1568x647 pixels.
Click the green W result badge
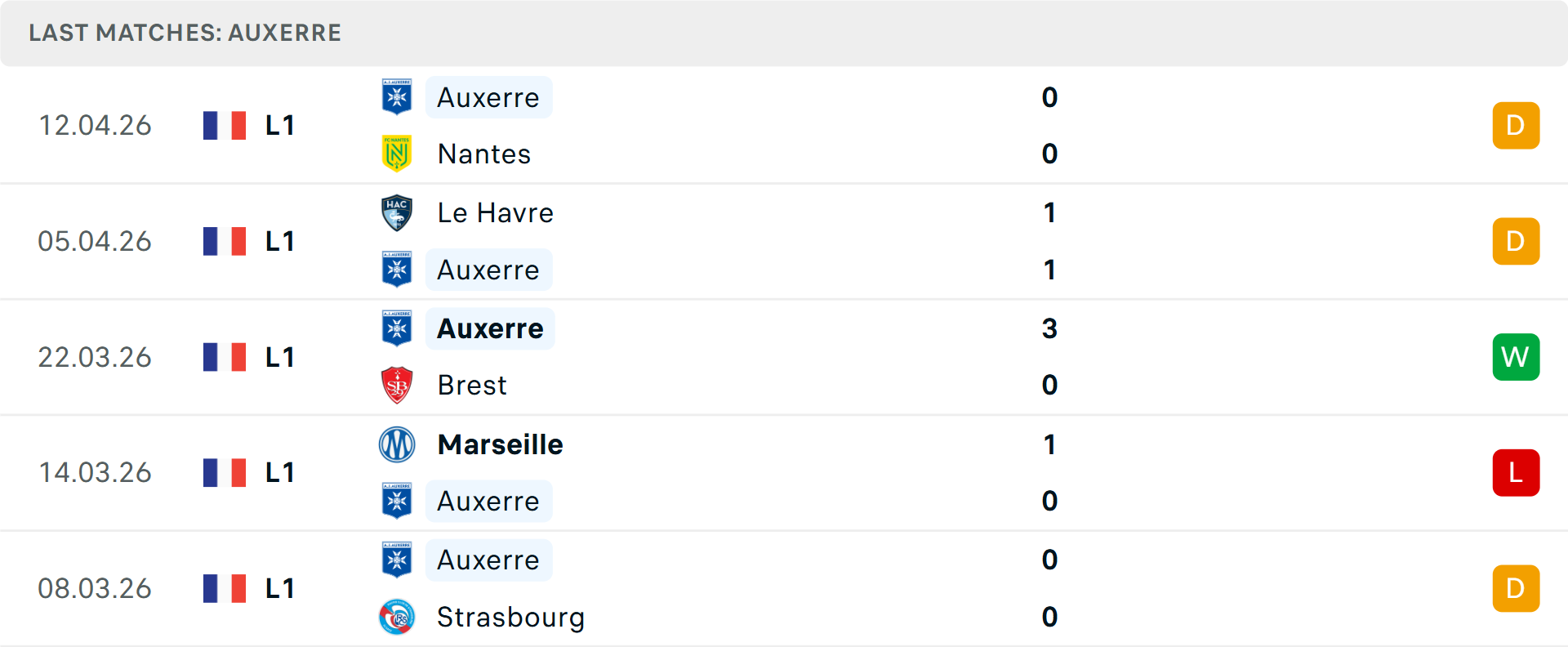1515,357
